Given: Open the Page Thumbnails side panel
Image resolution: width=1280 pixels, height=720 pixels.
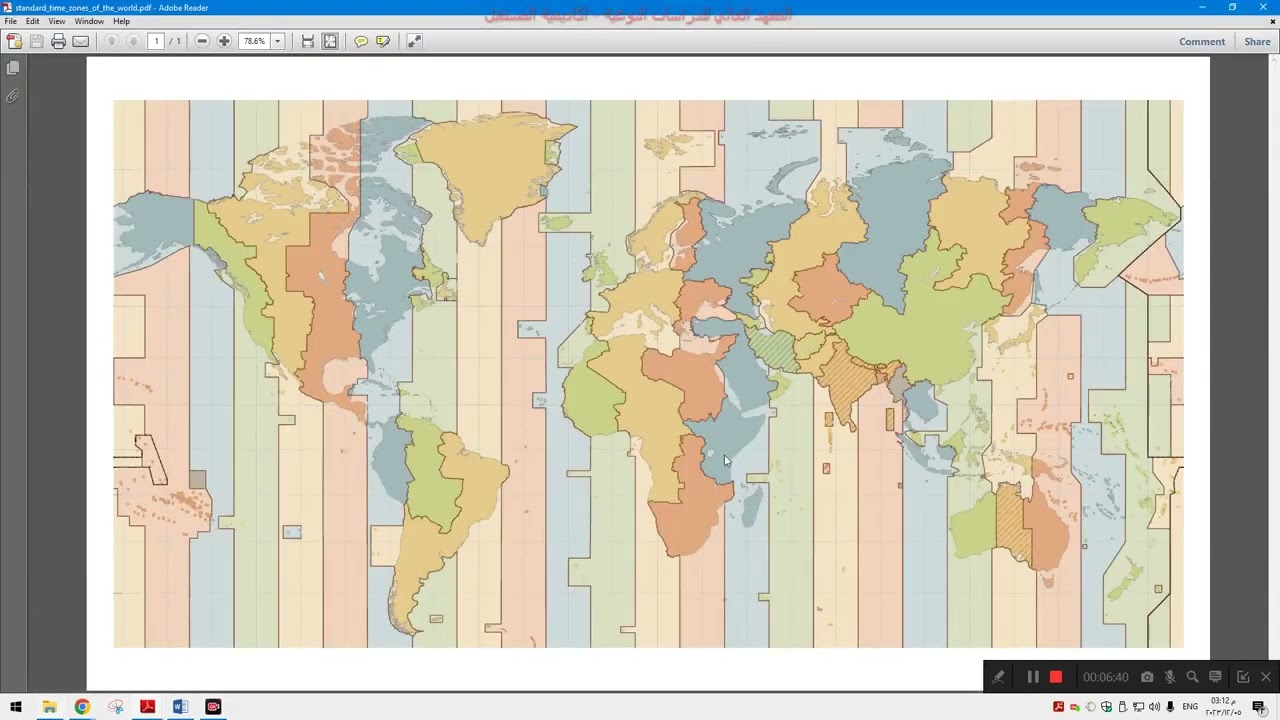Looking at the screenshot, I should click(x=13, y=68).
